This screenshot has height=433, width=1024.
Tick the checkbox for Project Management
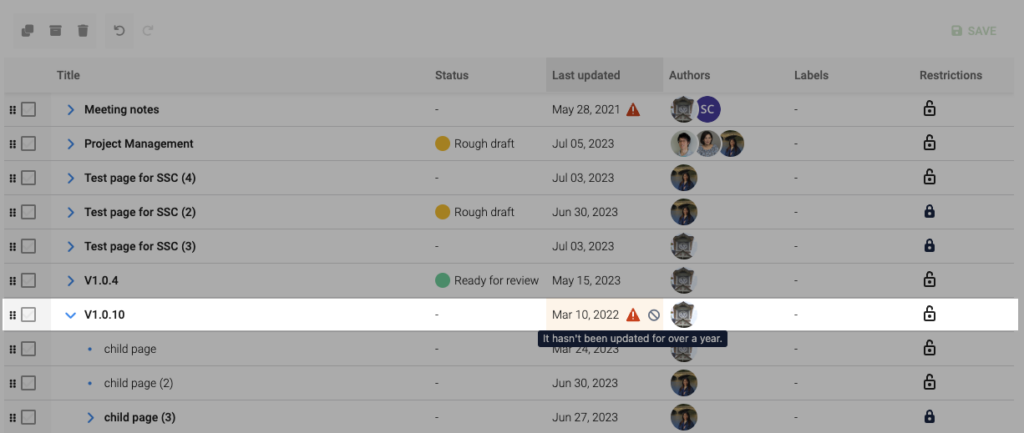tap(29, 143)
